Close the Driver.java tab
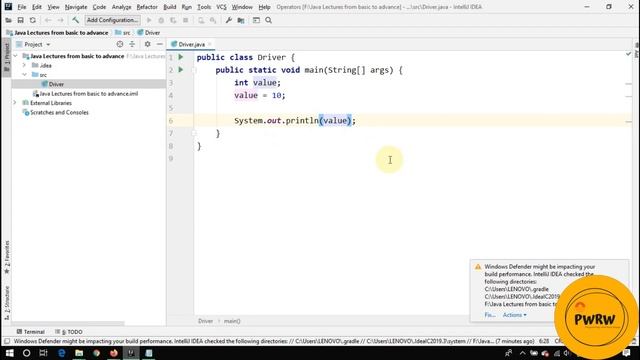640x360 pixels. click(210, 44)
